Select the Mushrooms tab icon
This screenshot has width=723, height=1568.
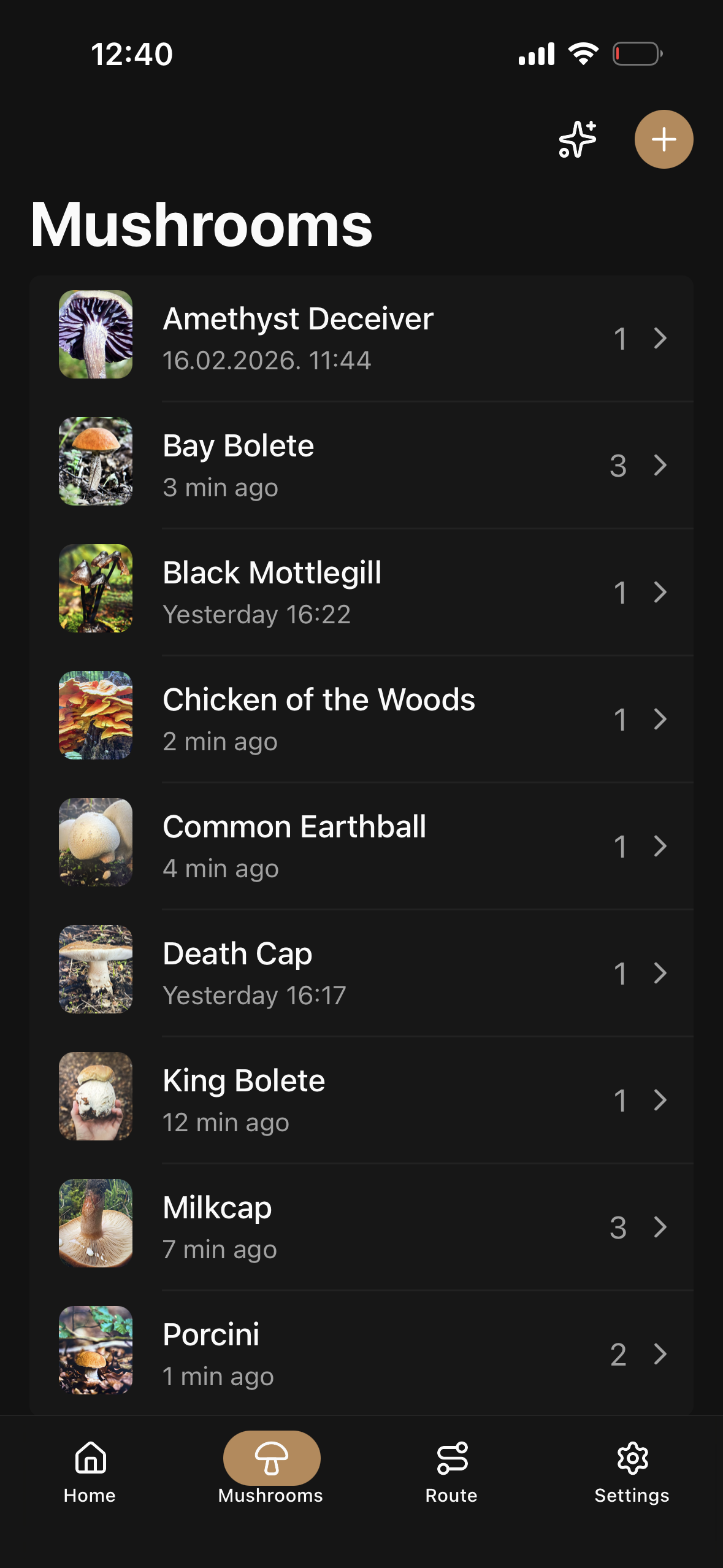click(271, 1458)
